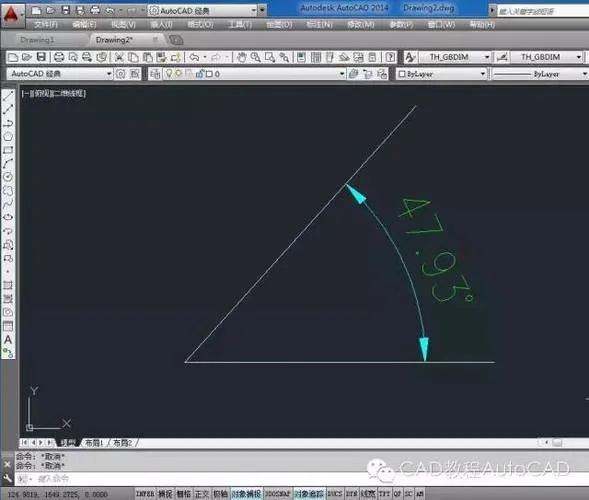The height and width of the screenshot is (500, 589).
Task: Toggle 捕捉 snap mode in status bar
Action: (x=165, y=494)
